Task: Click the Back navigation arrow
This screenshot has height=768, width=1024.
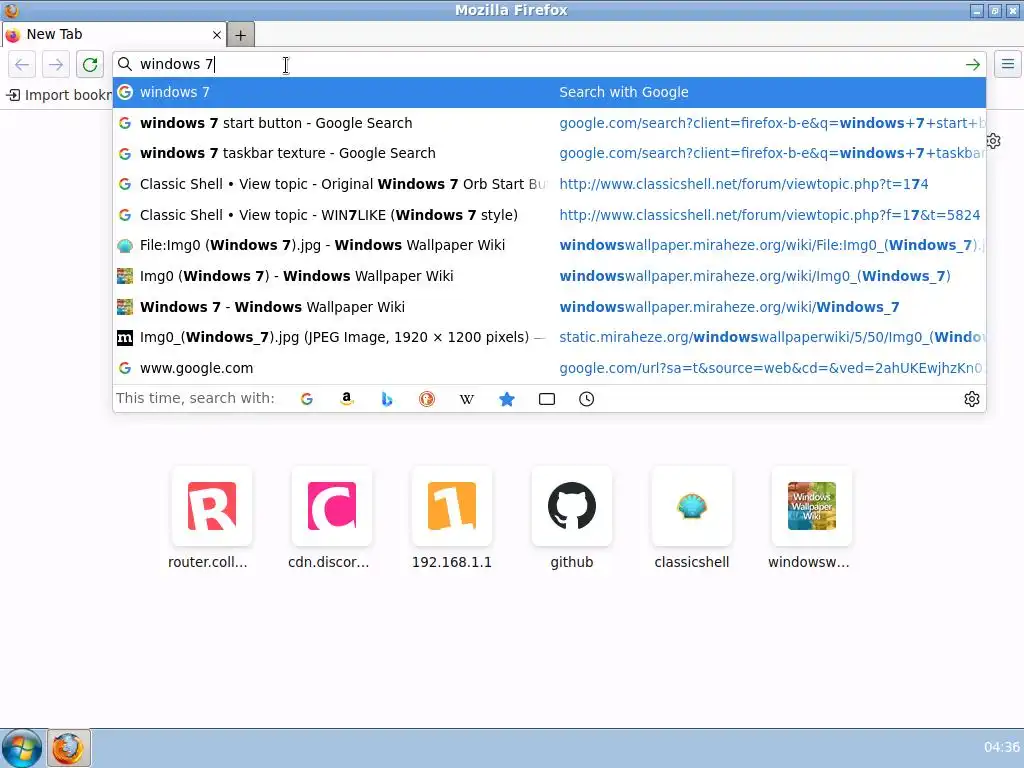Action: click(x=22, y=65)
